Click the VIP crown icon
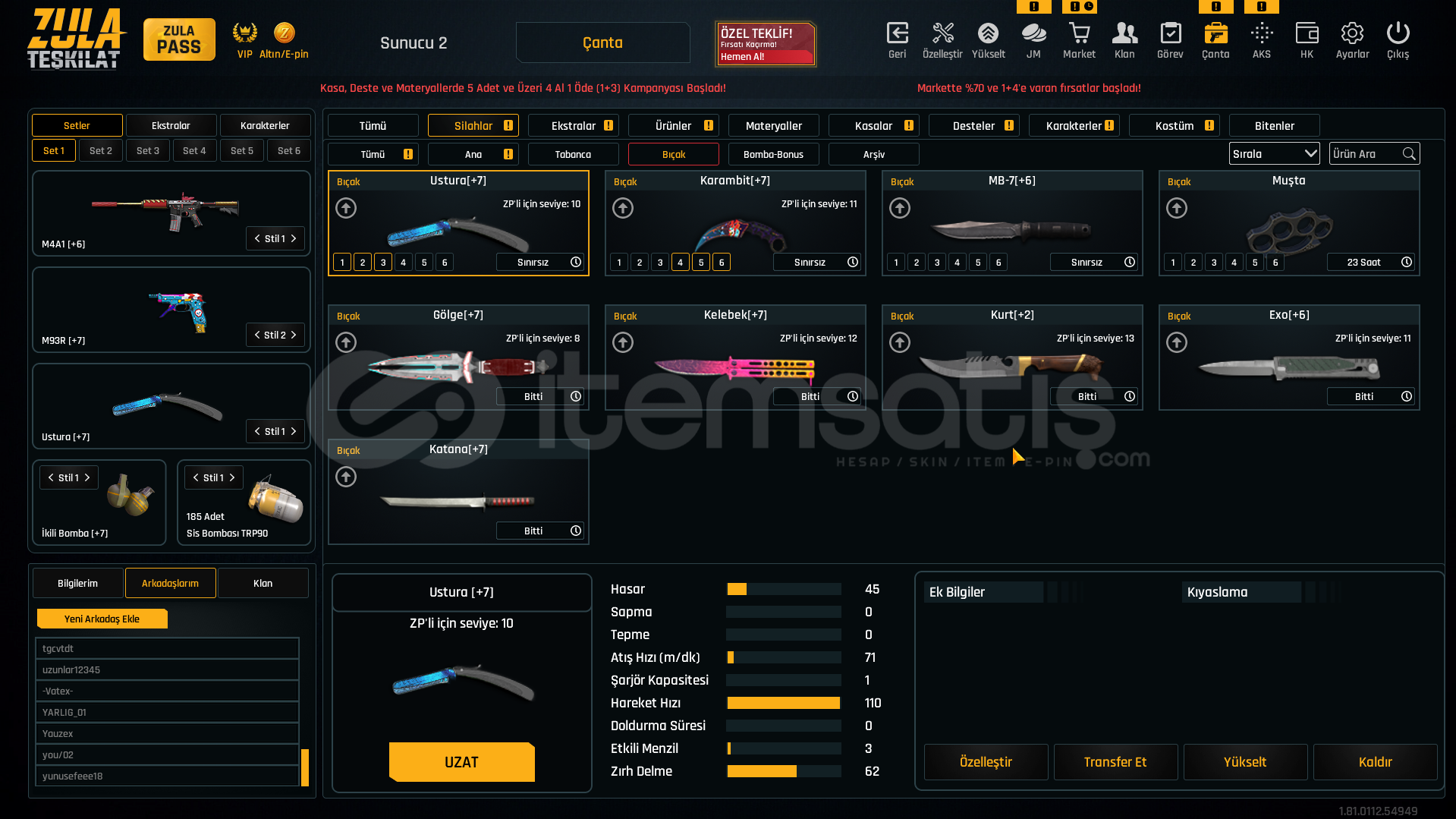 coord(244,33)
